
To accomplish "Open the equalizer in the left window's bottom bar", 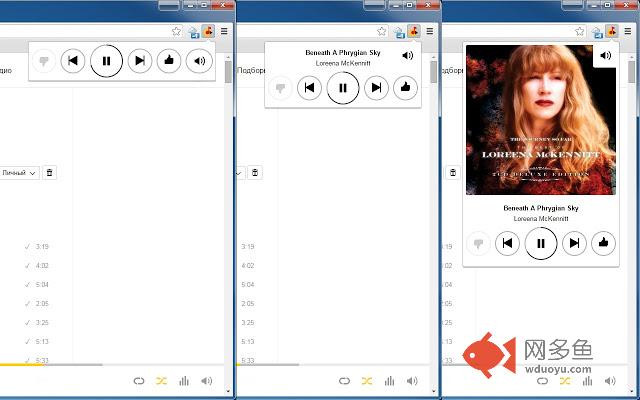I will pos(184,380).
